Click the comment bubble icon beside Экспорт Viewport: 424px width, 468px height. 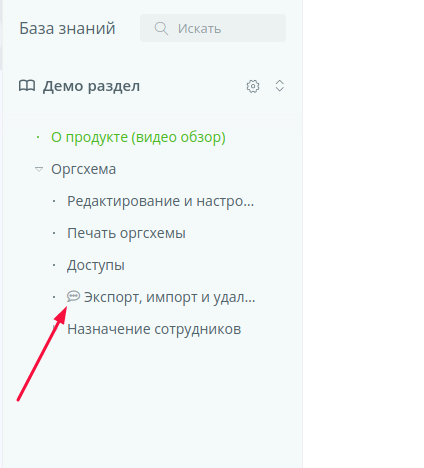coord(73,296)
